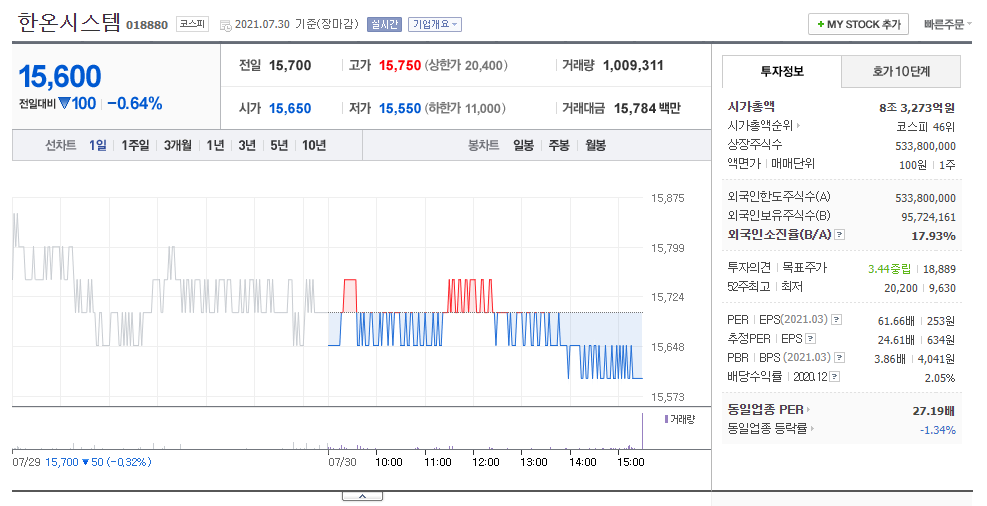Image resolution: width=987 pixels, height=506 pixels.
Task: Collapse the chart panel with bottom up-arrow
Action: [x=363, y=497]
